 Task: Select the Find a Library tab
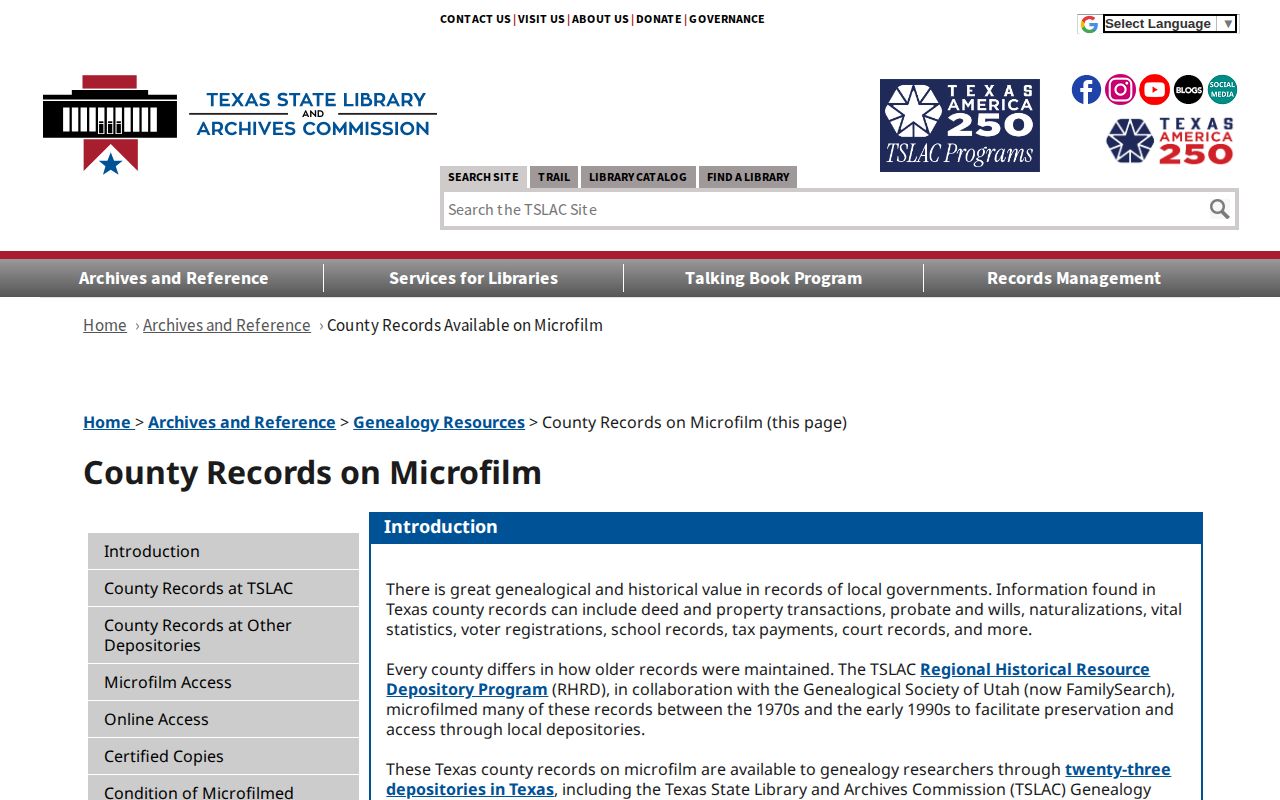[x=748, y=177]
